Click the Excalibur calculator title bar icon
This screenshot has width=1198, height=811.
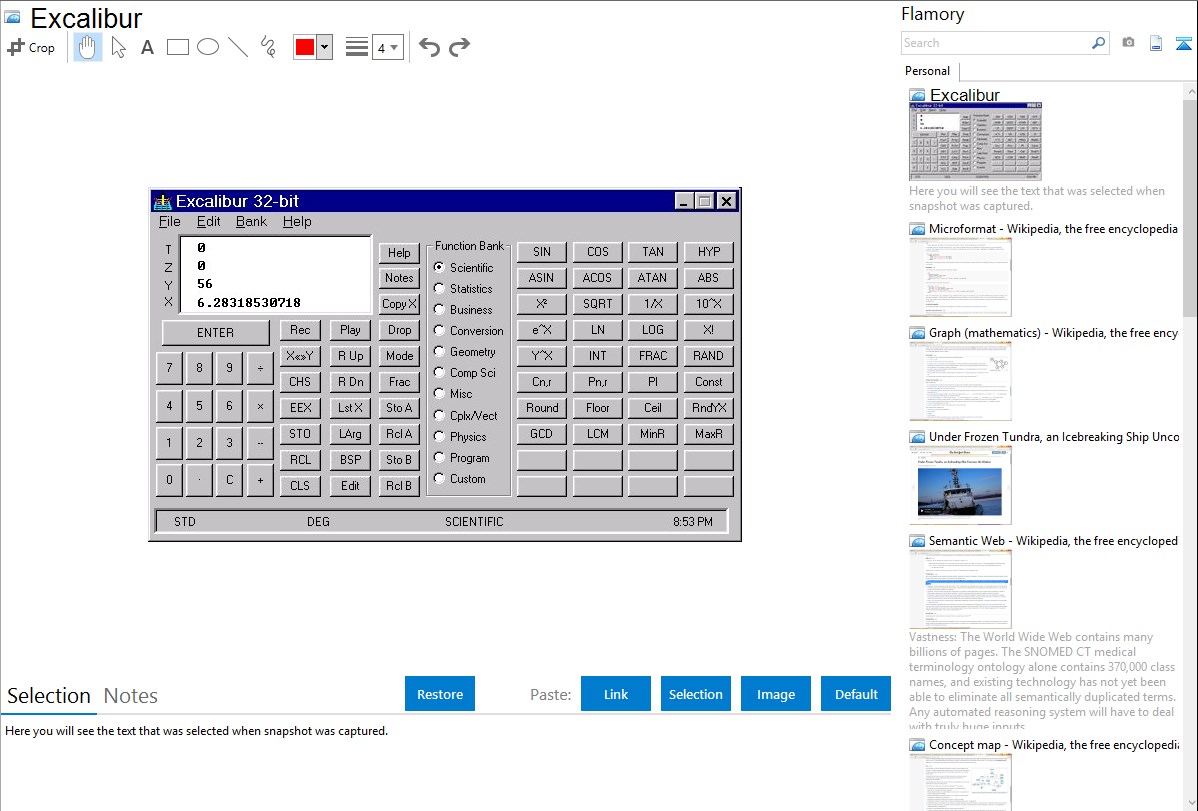(162, 202)
